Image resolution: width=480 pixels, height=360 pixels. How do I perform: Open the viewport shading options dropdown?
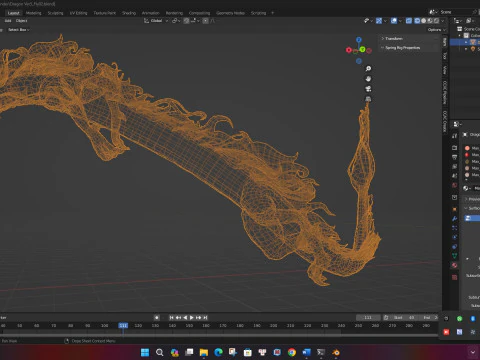443,21
